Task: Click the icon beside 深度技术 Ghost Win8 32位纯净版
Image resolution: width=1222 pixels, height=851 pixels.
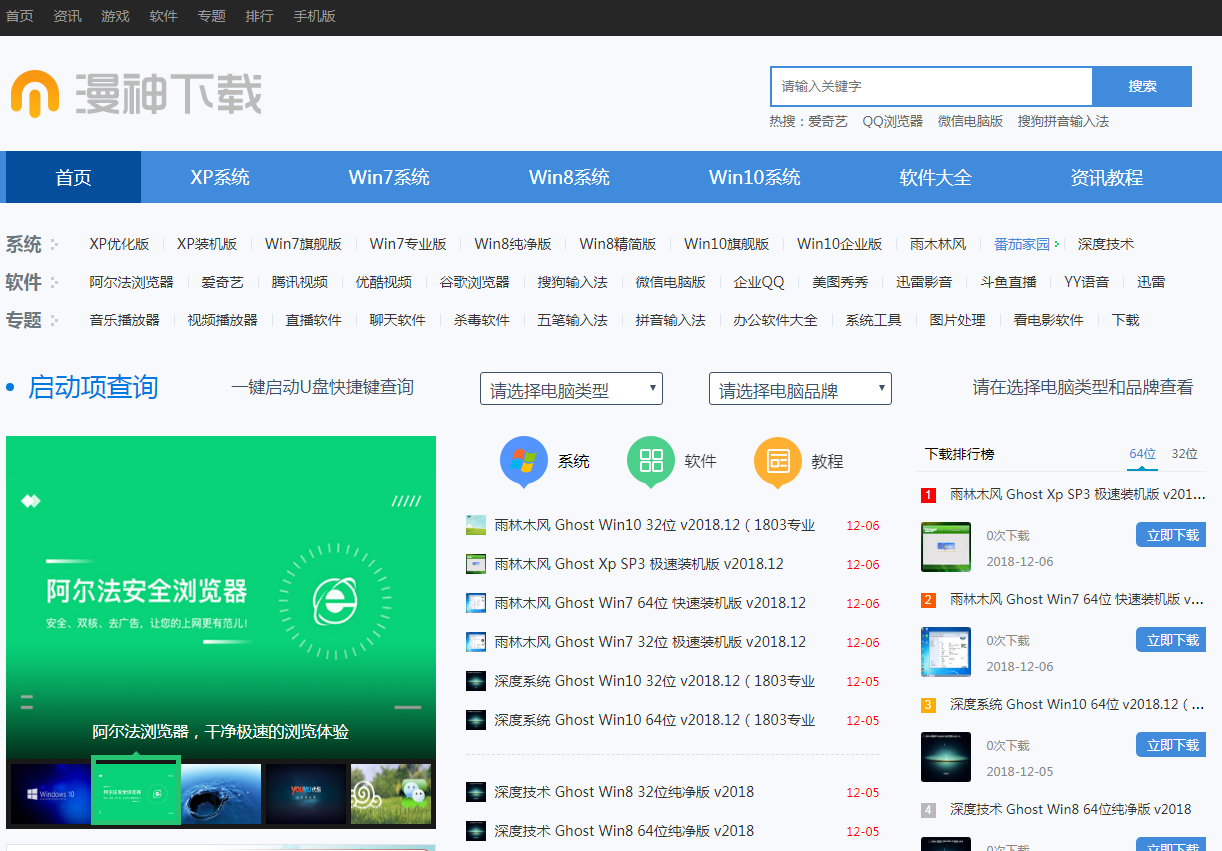Action: [476, 792]
